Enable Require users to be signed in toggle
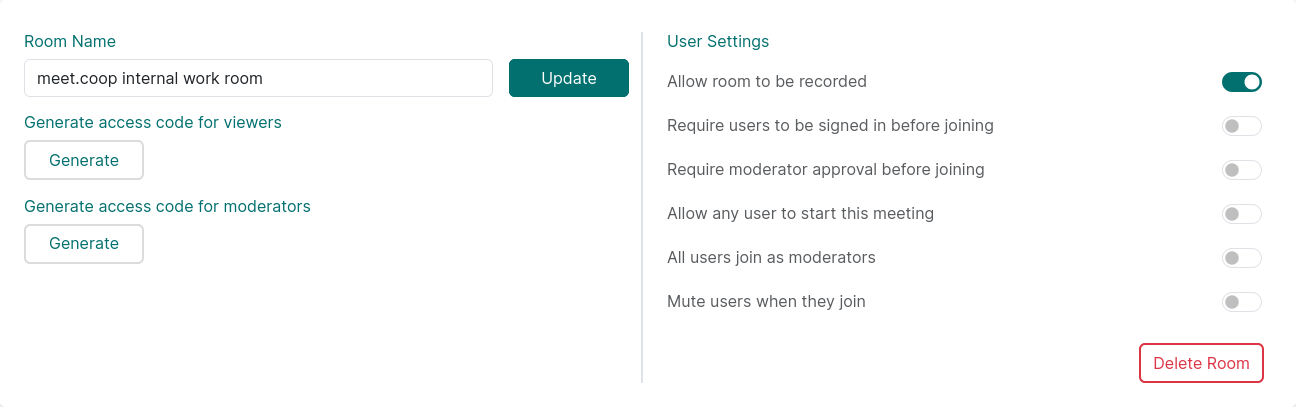1296x407 pixels. point(1241,126)
